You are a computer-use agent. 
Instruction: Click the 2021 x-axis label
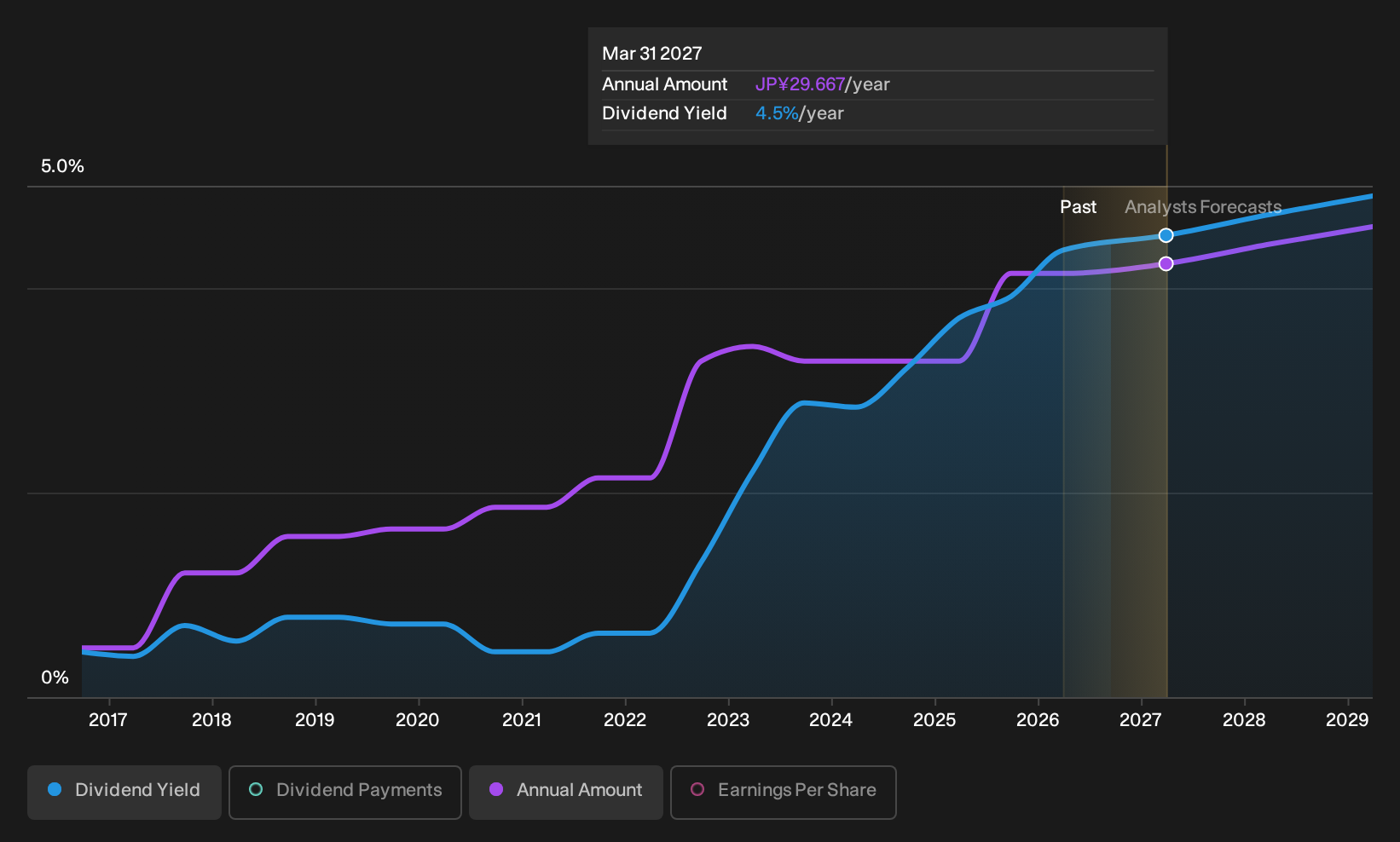522,720
